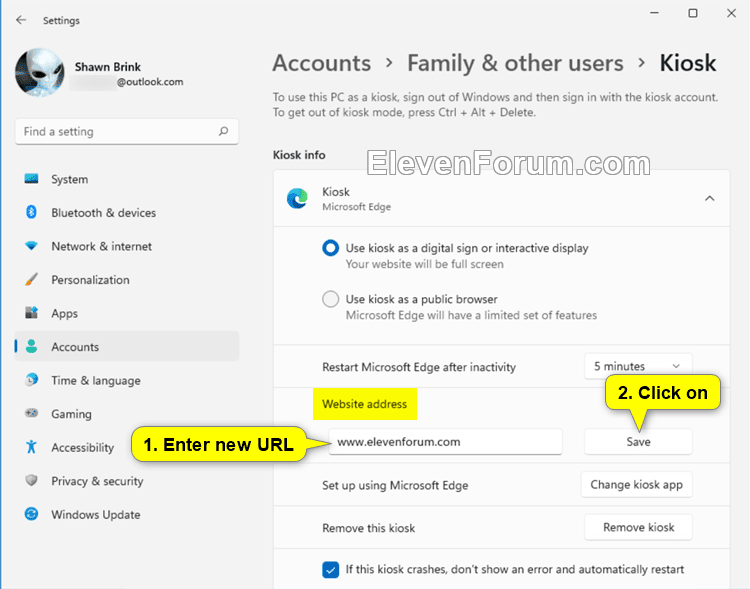Viewport: 750px width, 589px height.
Task: Click the Bluetooth icon in sidebar
Action: tap(32, 212)
